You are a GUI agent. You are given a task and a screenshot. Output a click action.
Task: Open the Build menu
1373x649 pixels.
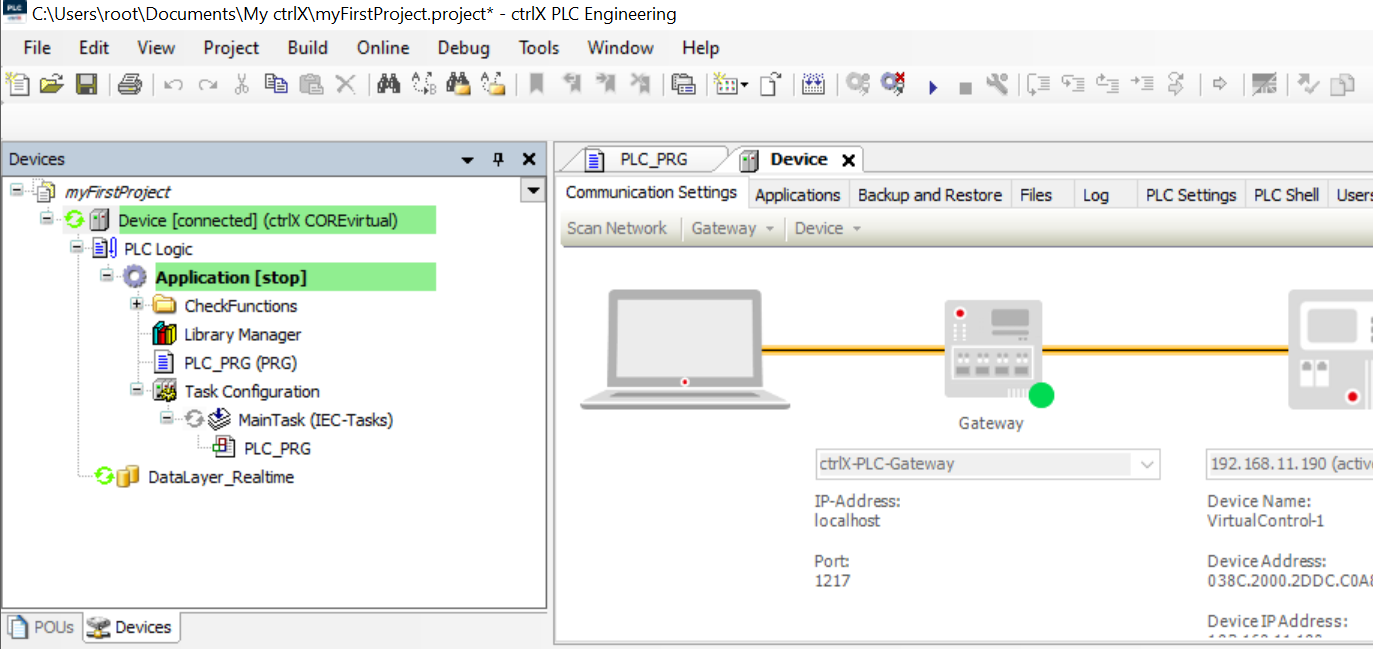click(307, 48)
